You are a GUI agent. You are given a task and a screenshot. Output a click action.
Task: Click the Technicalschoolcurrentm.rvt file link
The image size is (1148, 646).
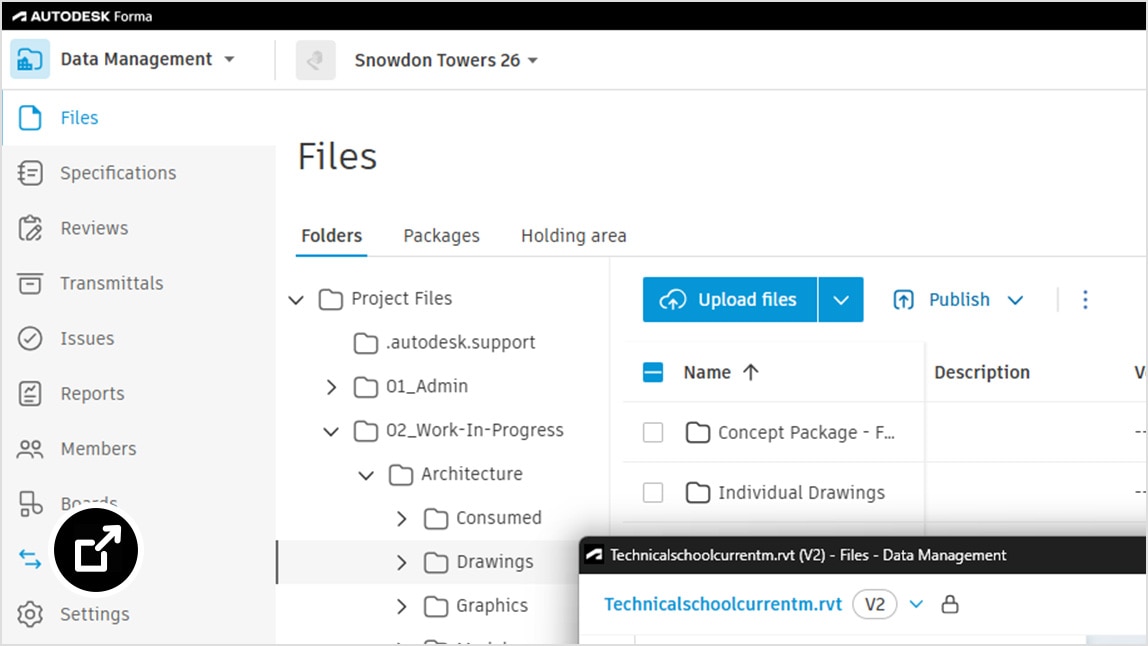pyautogui.click(x=723, y=604)
